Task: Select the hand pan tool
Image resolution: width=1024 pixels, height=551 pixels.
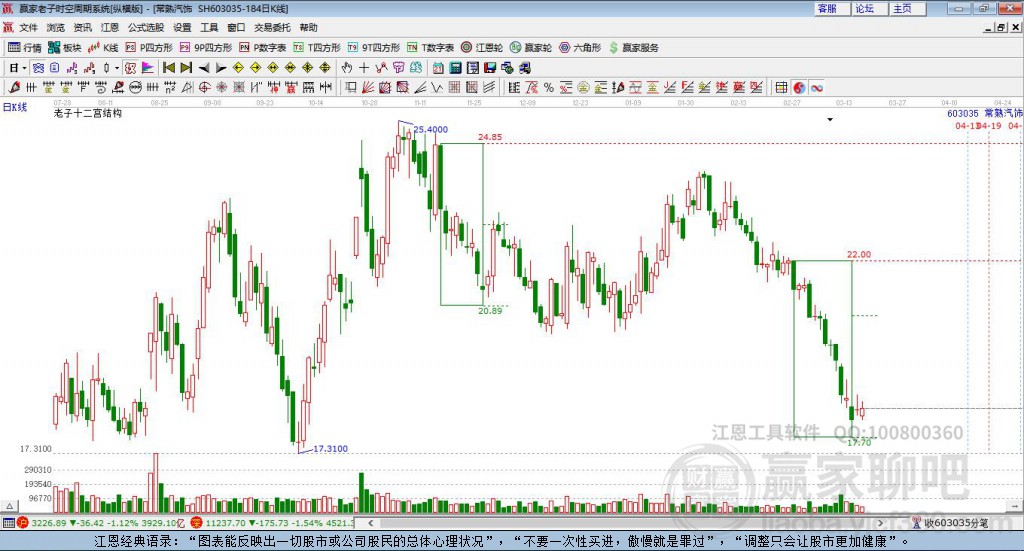Action: pos(347,67)
